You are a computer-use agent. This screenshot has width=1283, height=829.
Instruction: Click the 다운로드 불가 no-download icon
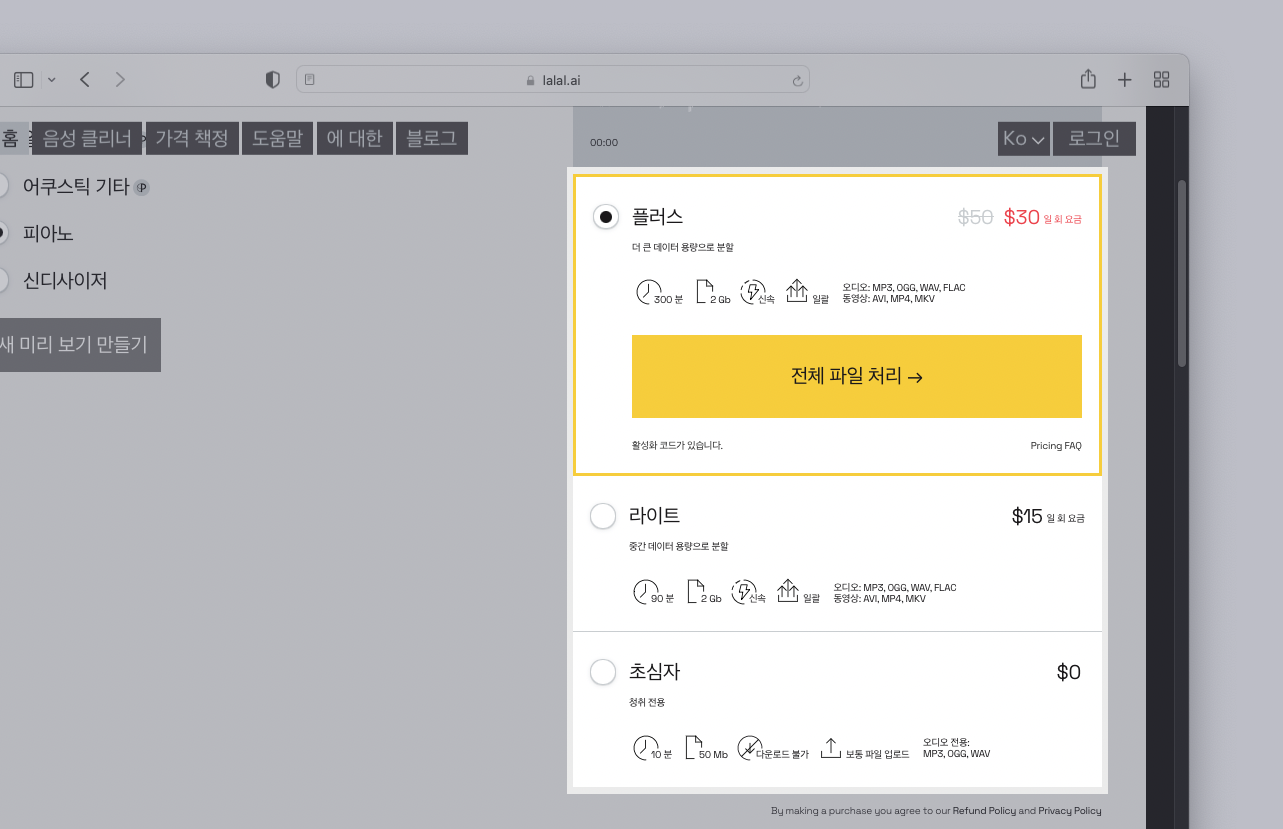(x=749, y=748)
